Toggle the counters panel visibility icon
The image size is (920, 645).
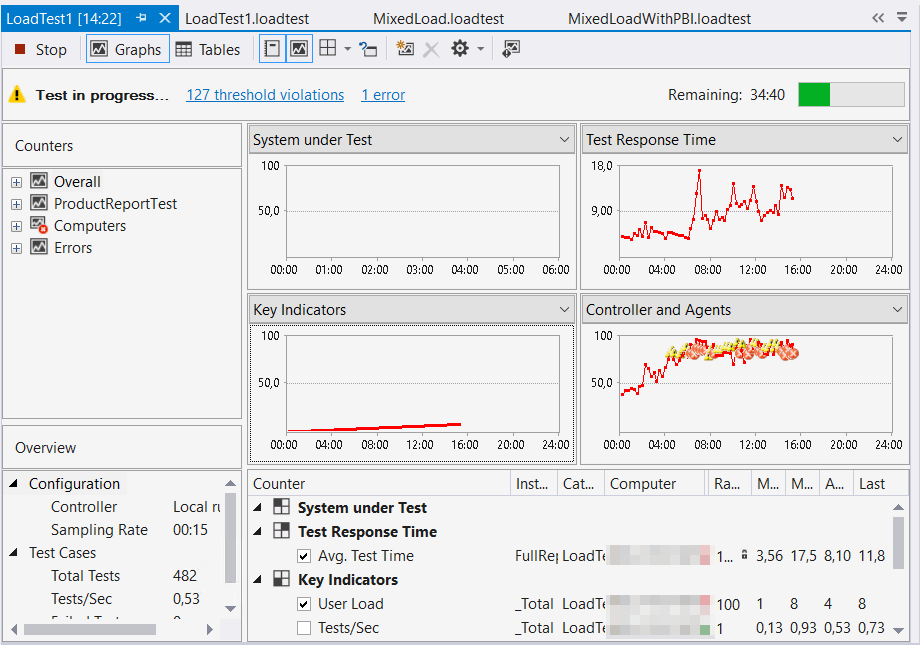coord(272,48)
